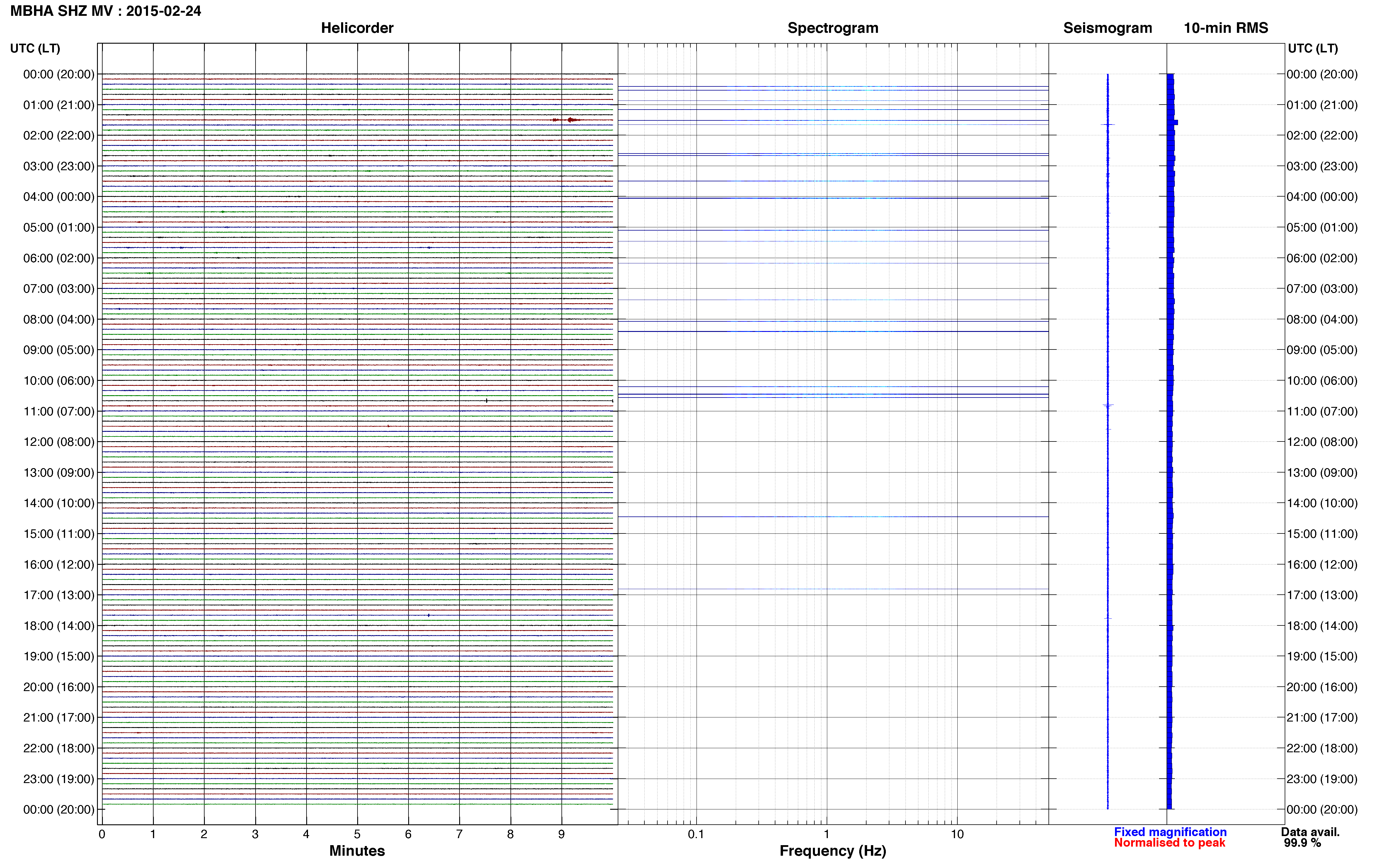Click the 99.9 % data availability value
Viewport: 1389px width, 868px height.
coord(1302,843)
